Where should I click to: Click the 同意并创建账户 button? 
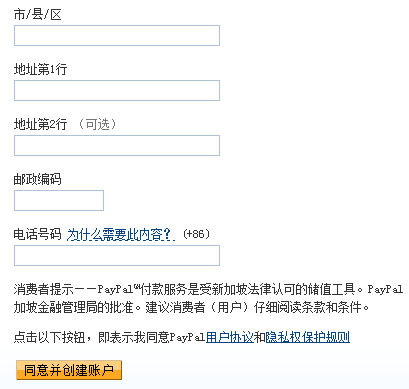pos(69,370)
